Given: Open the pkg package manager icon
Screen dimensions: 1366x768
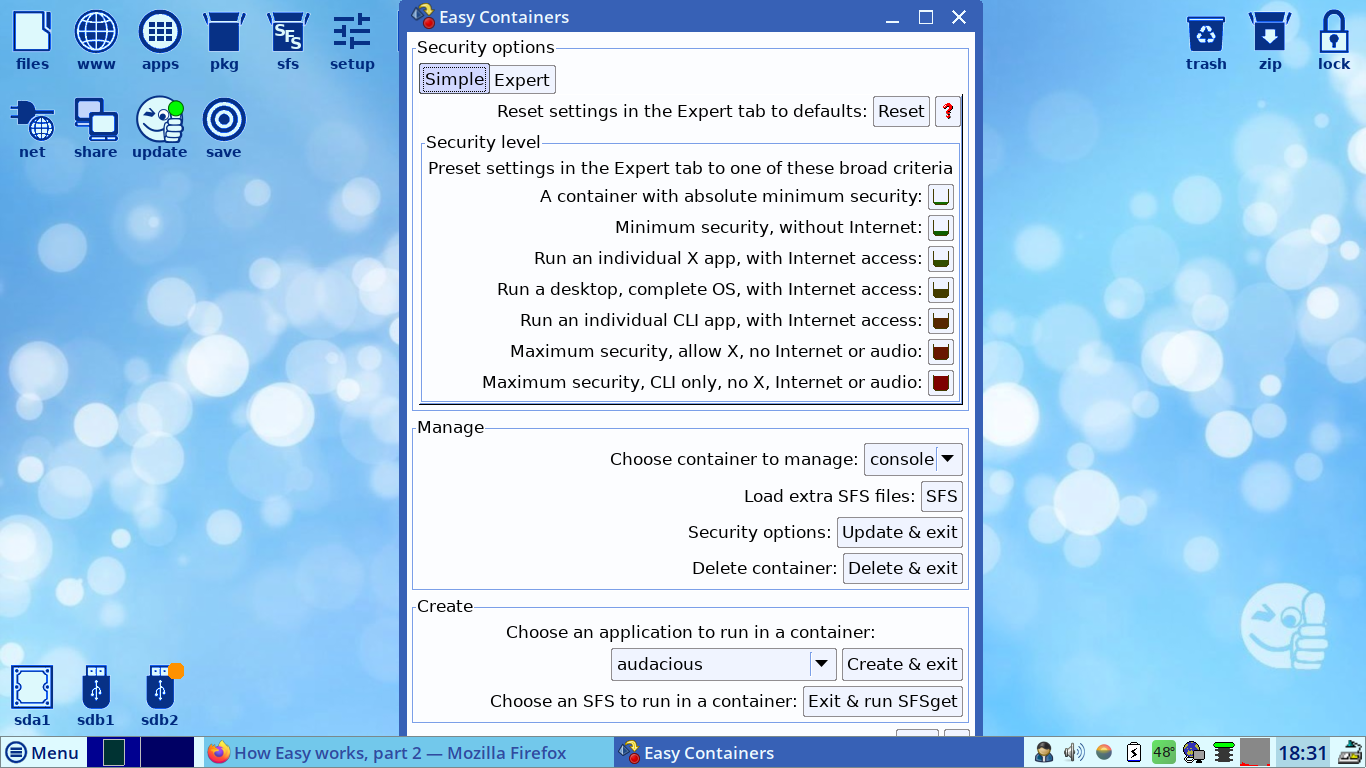Looking at the screenshot, I should 224,40.
